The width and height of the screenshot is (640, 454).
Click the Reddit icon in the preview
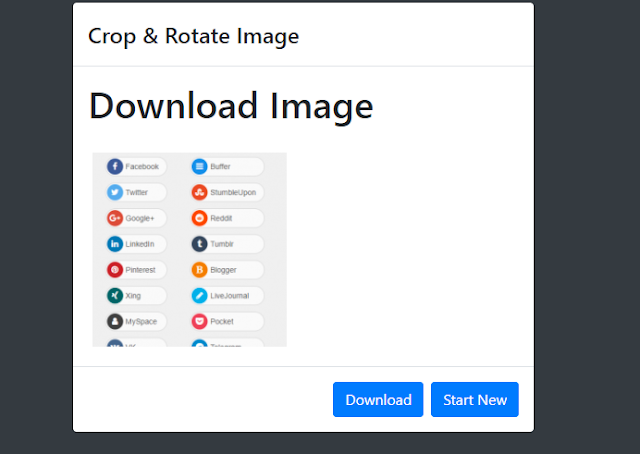click(x=200, y=218)
